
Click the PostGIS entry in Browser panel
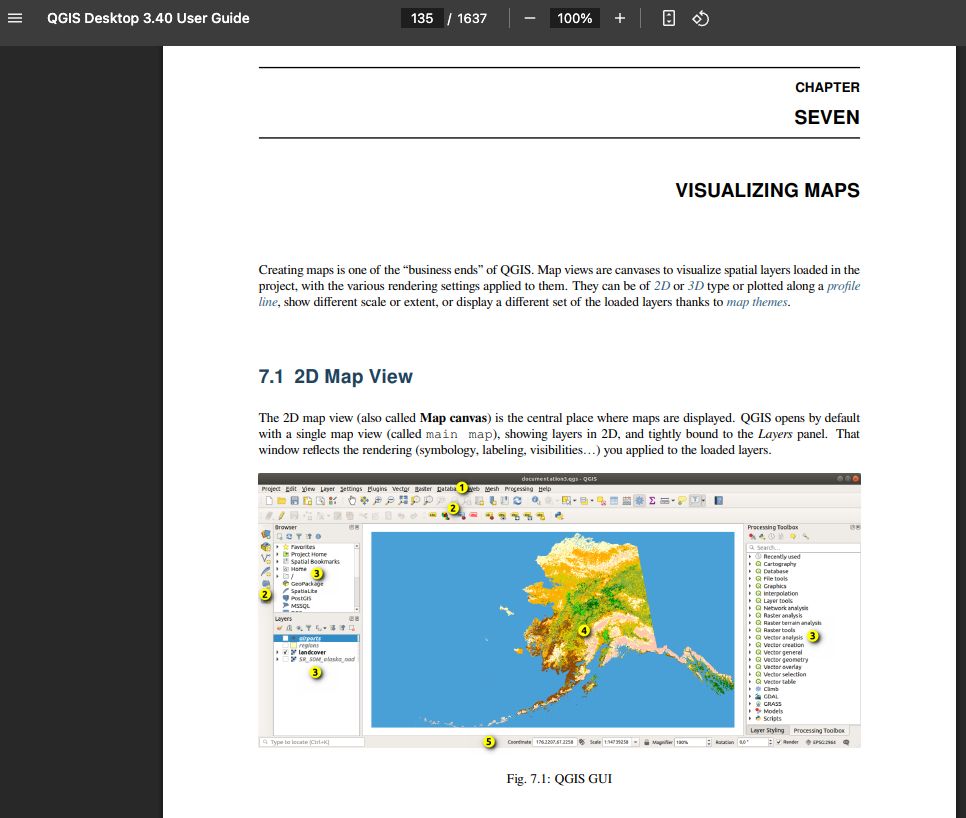(301, 598)
